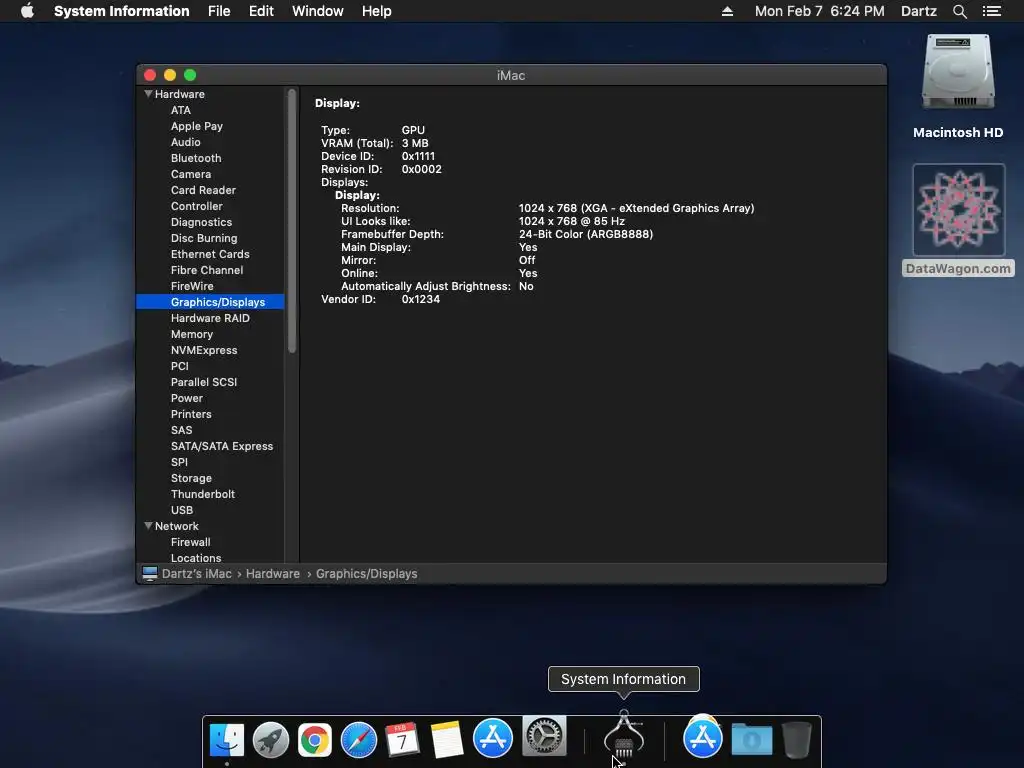Click the eject icon in the menu bar
1024x768 pixels.
coord(727,11)
